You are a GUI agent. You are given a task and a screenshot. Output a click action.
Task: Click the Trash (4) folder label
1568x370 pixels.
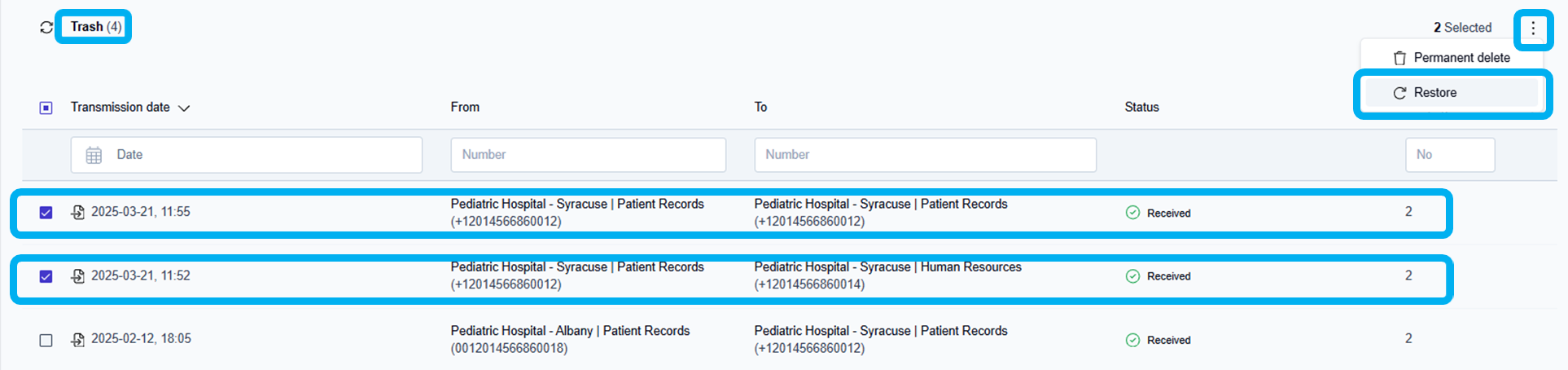95,27
